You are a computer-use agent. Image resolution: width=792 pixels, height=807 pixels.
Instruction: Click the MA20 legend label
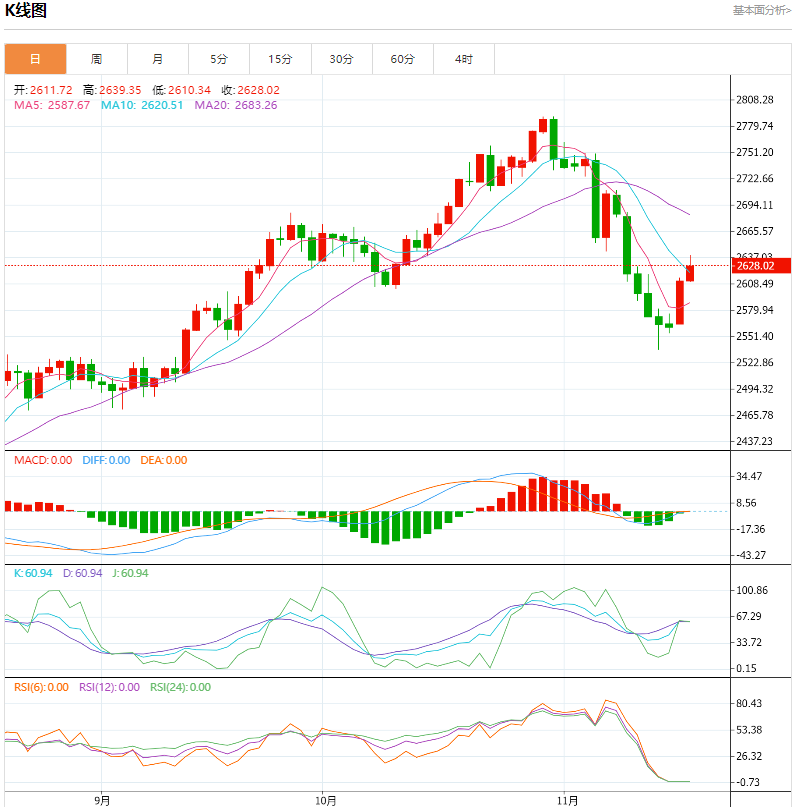click(x=235, y=105)
